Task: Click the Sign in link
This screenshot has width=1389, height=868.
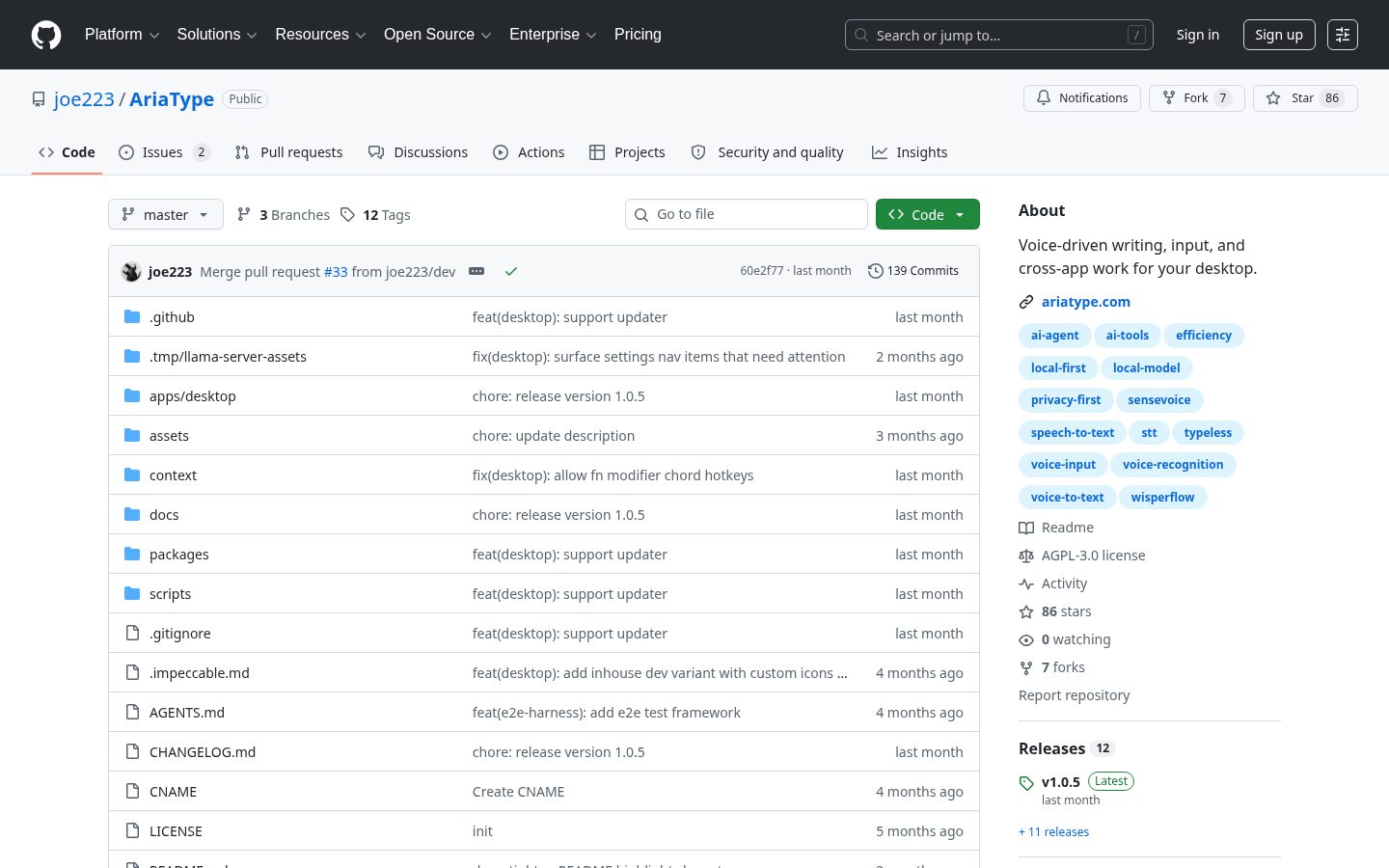Action: [1197, 35]
